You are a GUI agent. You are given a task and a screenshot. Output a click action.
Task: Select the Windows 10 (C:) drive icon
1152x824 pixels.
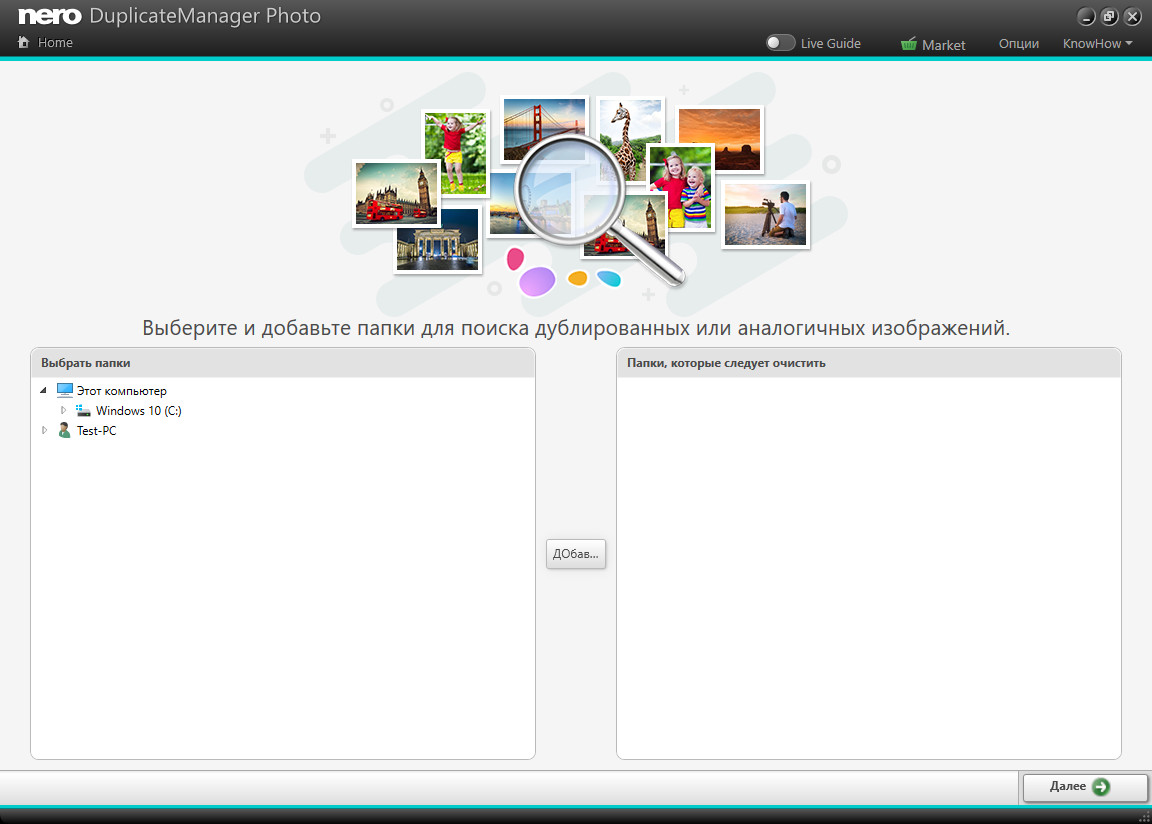[x=84, y=411]
